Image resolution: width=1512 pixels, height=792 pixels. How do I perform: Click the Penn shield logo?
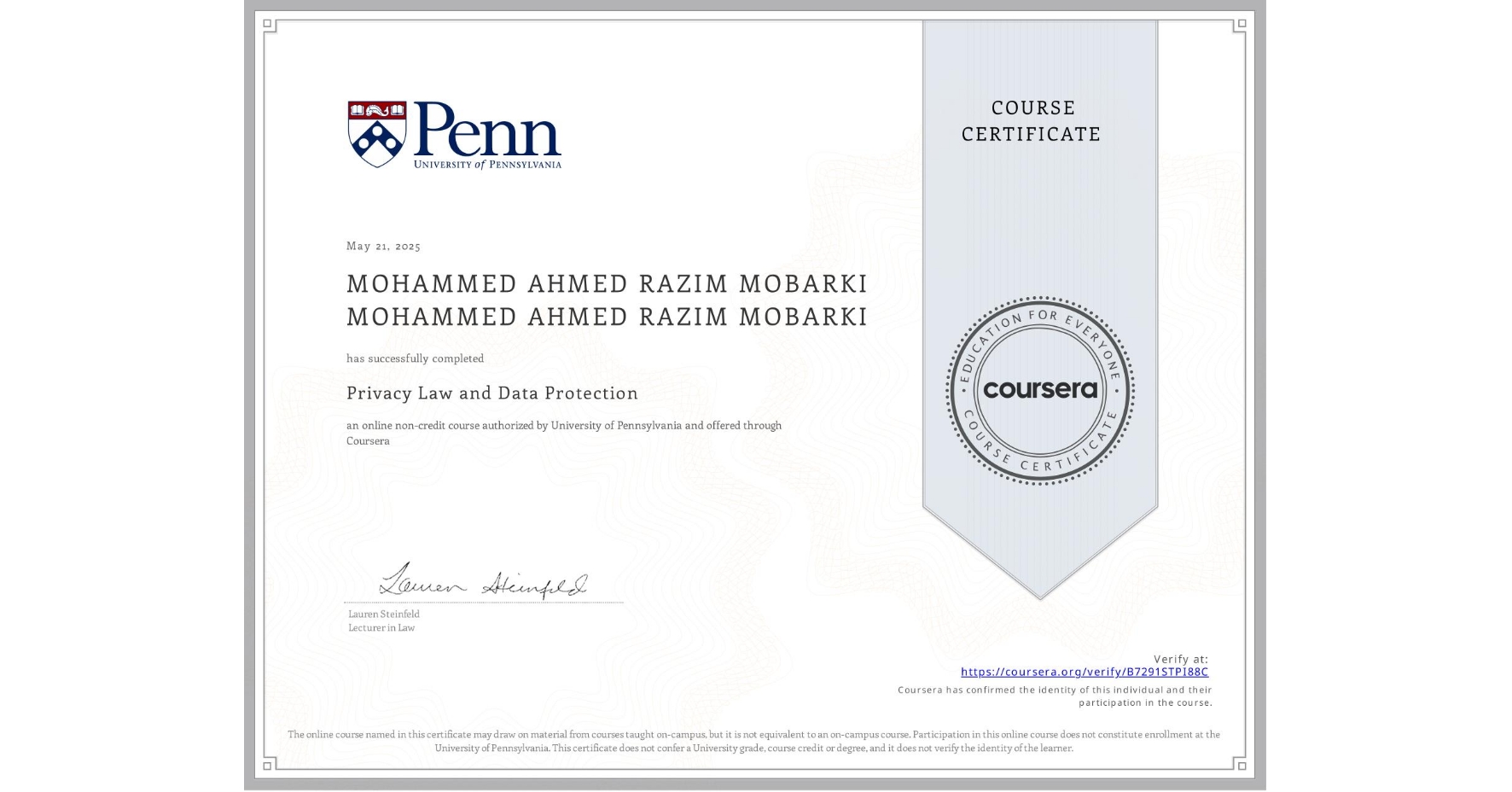tap(376, 134)
